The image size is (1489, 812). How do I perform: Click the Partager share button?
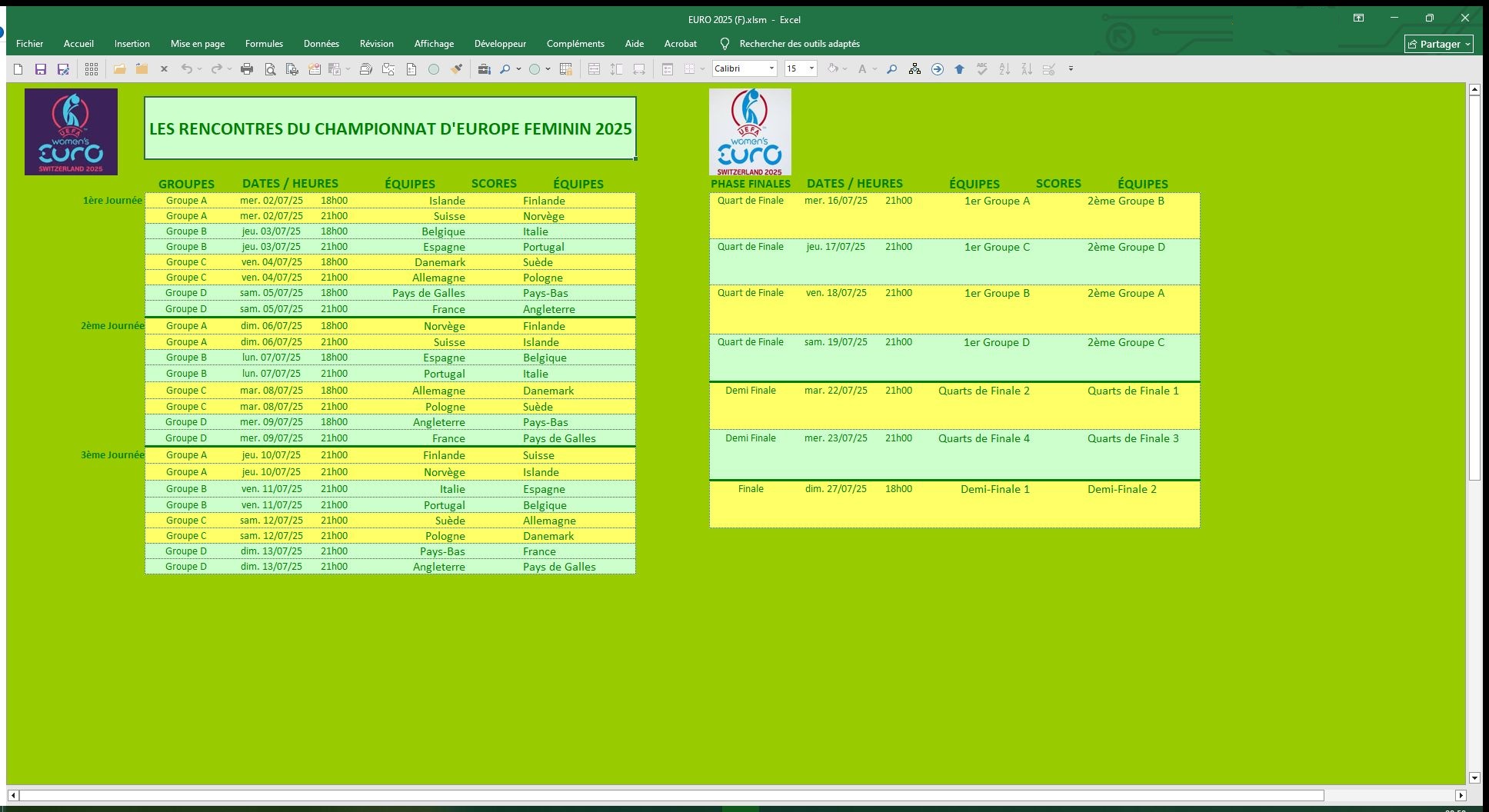coord(1438,44)
